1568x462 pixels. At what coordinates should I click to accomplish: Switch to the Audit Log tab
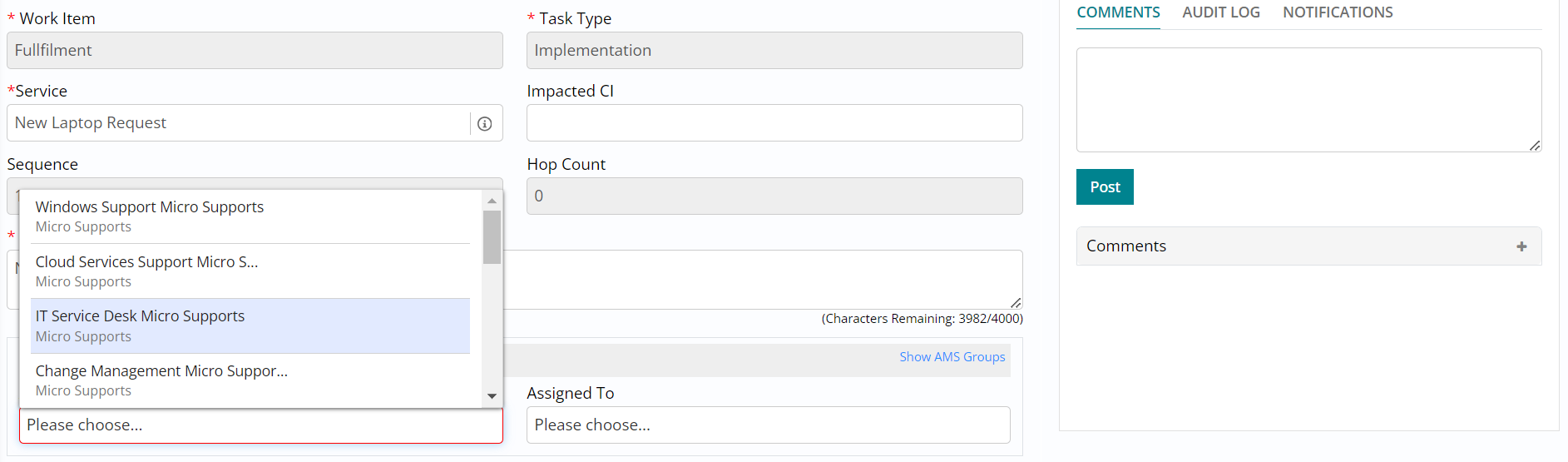(1220, 12)
